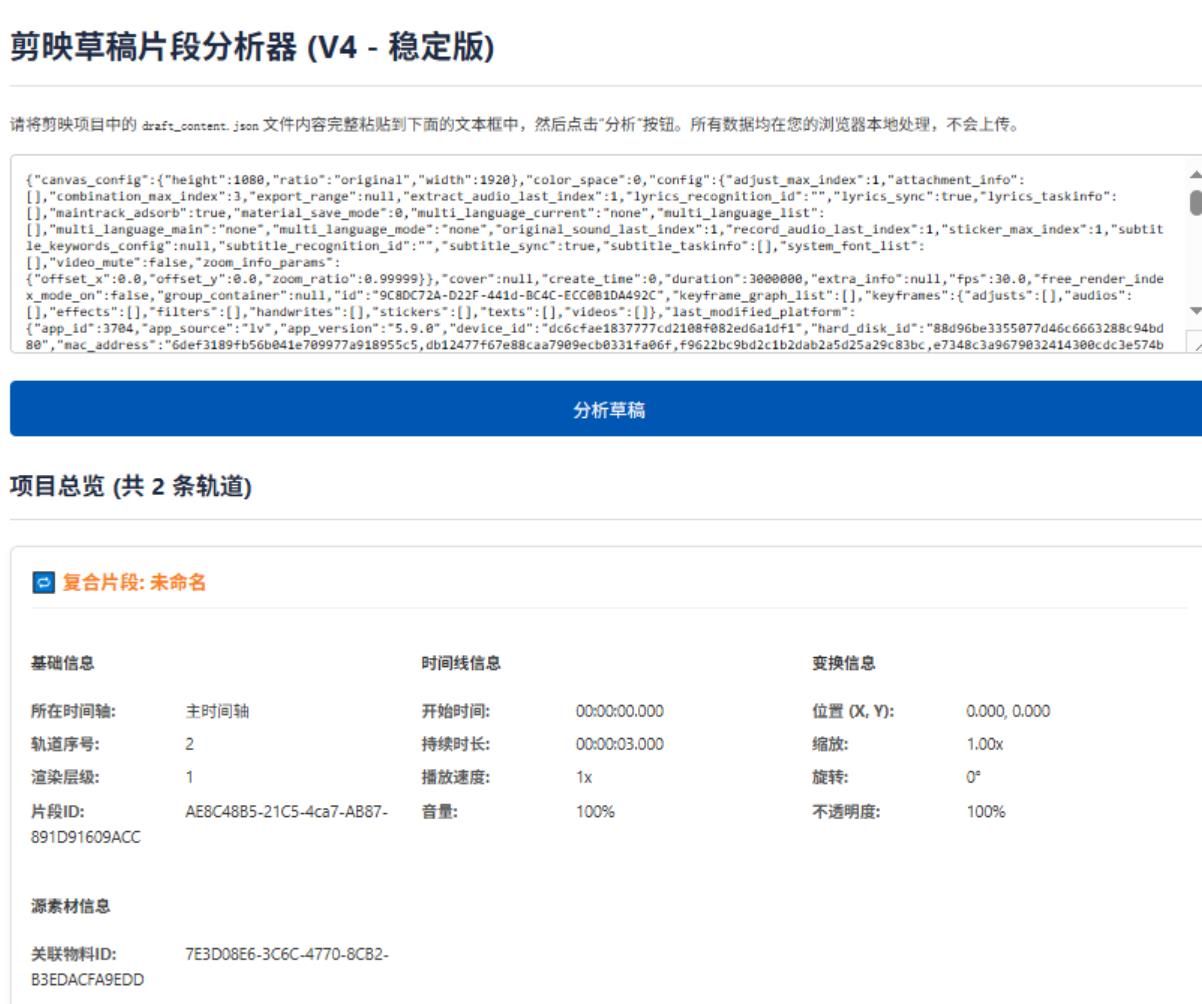Click the position value 0.000, 0.000
The width and height of the screenshot is (1202, 1004).
pos(1008,712)
